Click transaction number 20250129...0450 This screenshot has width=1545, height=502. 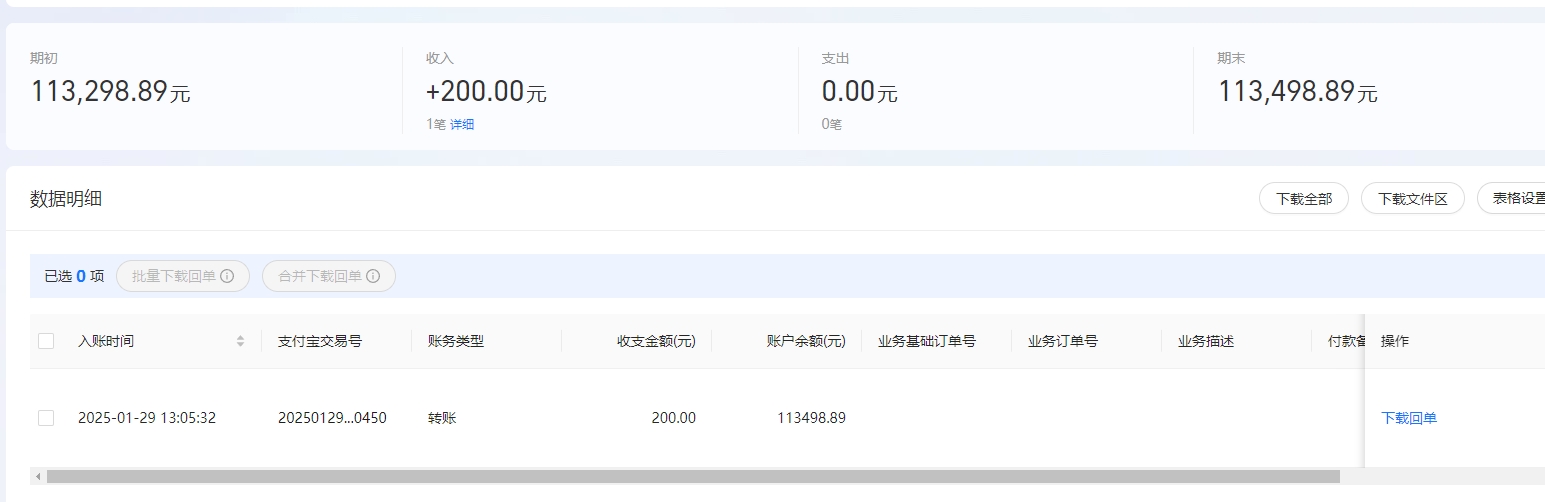[x=332, y=418]
